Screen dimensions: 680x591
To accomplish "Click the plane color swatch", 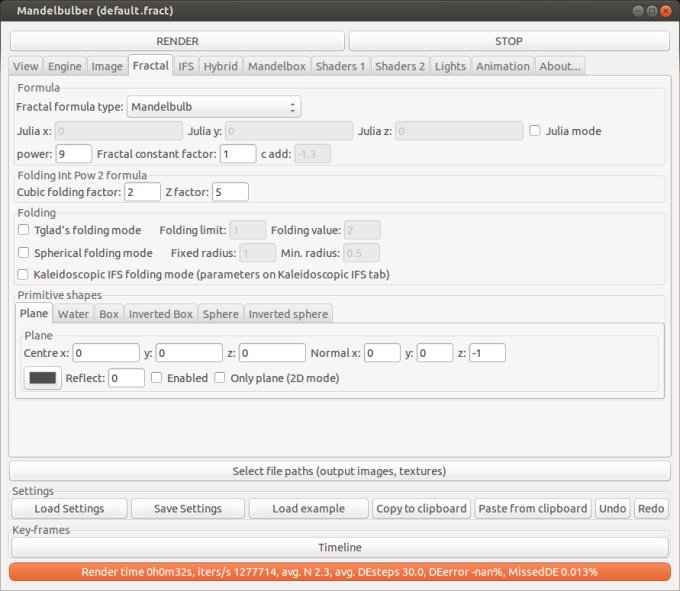I will coord(43,378).
